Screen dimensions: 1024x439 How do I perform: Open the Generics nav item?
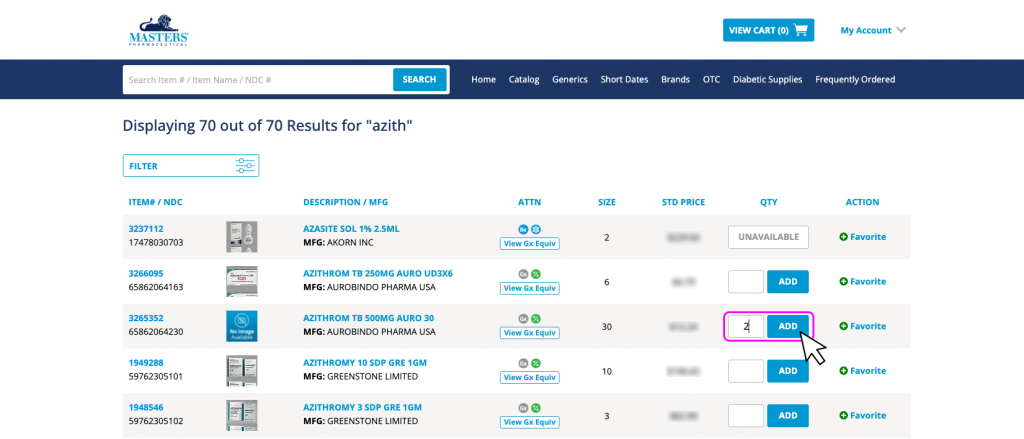pyautogui.click(x=570, y=80)
